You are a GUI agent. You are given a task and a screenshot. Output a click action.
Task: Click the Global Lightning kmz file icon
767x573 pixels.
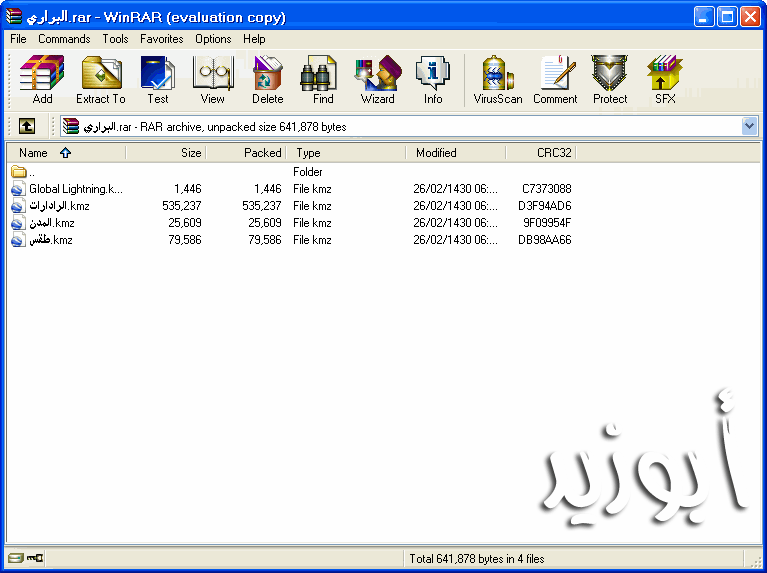click(18, 189)
